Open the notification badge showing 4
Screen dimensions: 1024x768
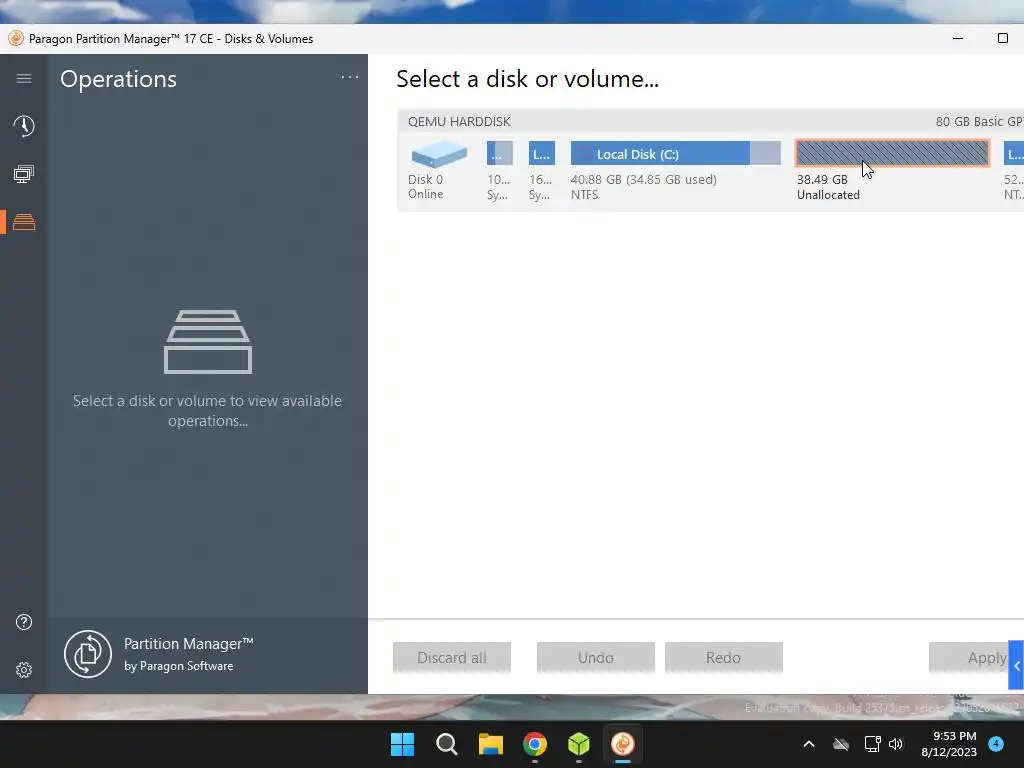(996, 744)
